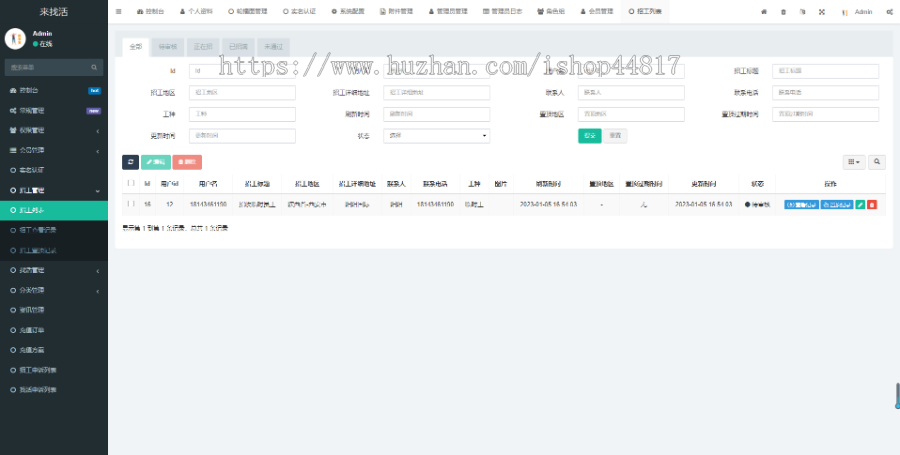The image size is (900, 455).
Task: Click the first blue action button in the row
Action: [801, 204]
